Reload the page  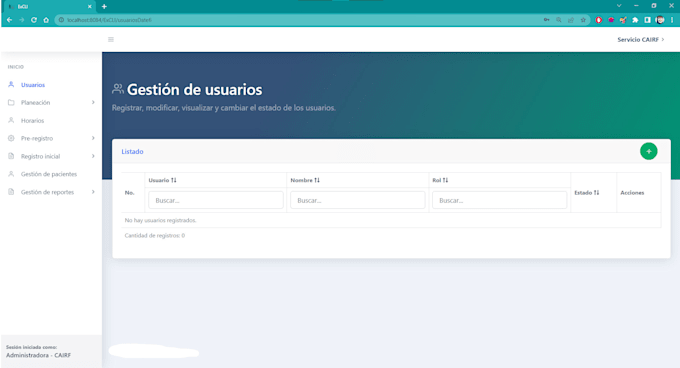(34, 20)
